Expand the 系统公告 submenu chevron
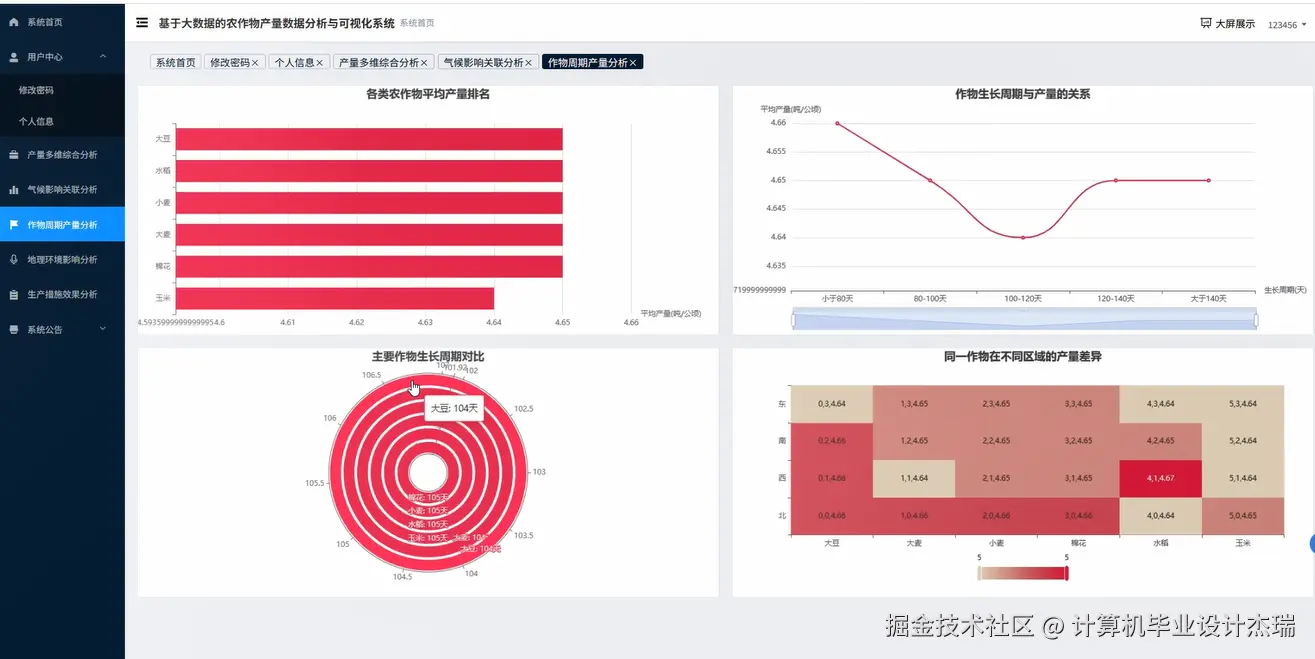1315x659 pixels. 103,329
